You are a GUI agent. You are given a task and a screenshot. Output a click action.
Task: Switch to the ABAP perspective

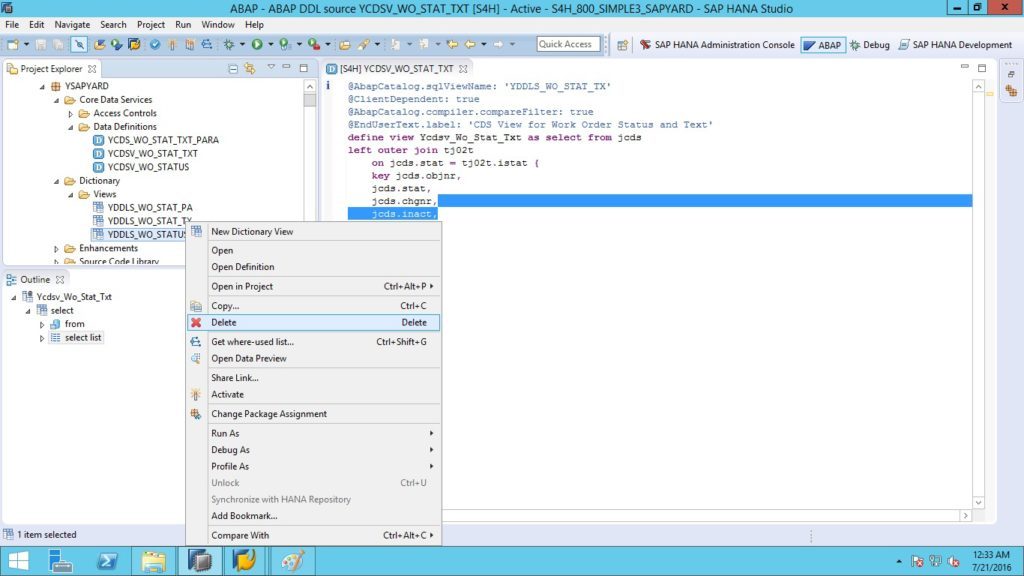[822, 45]
